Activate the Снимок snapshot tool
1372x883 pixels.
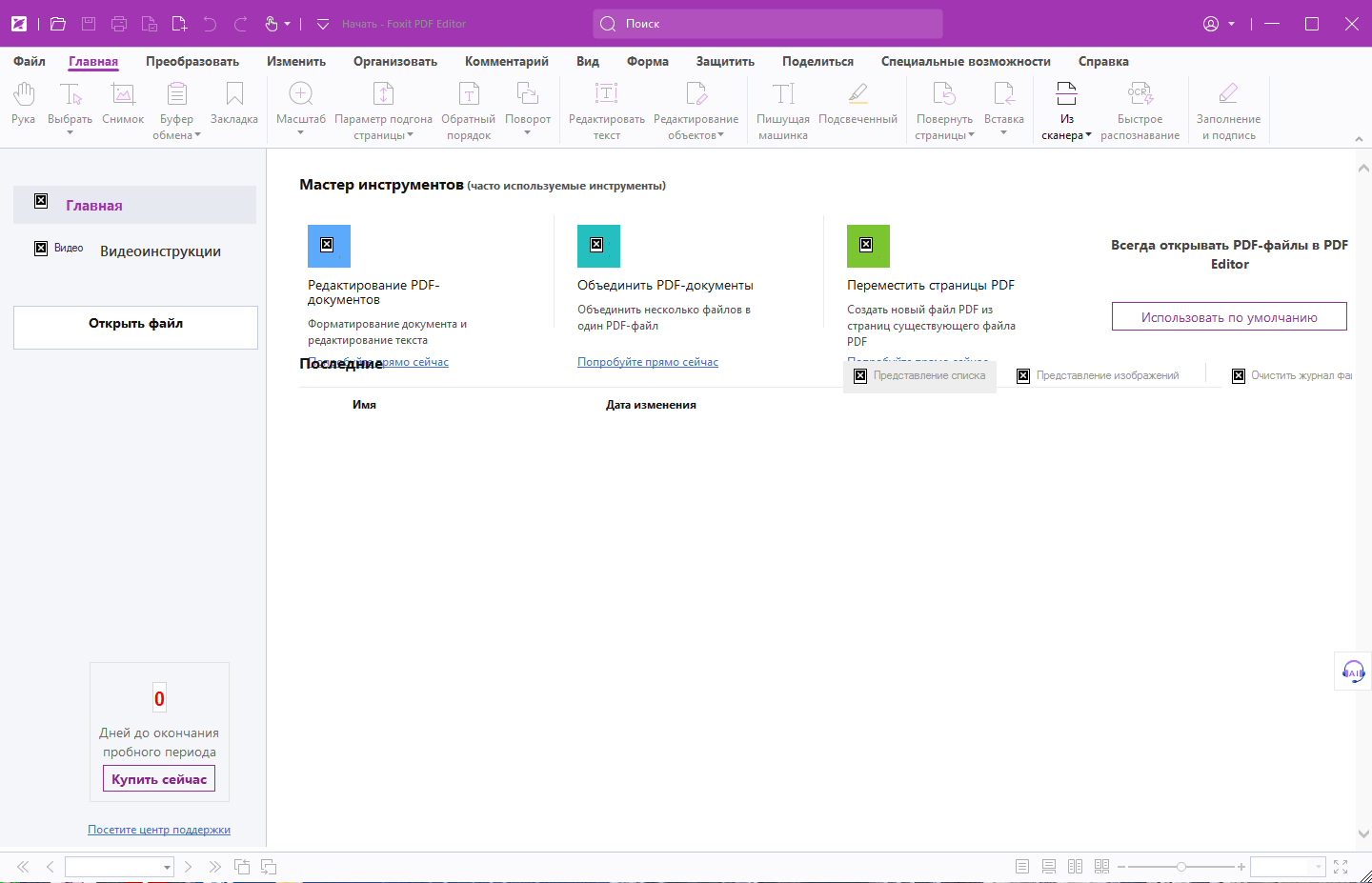click(123, 104)
